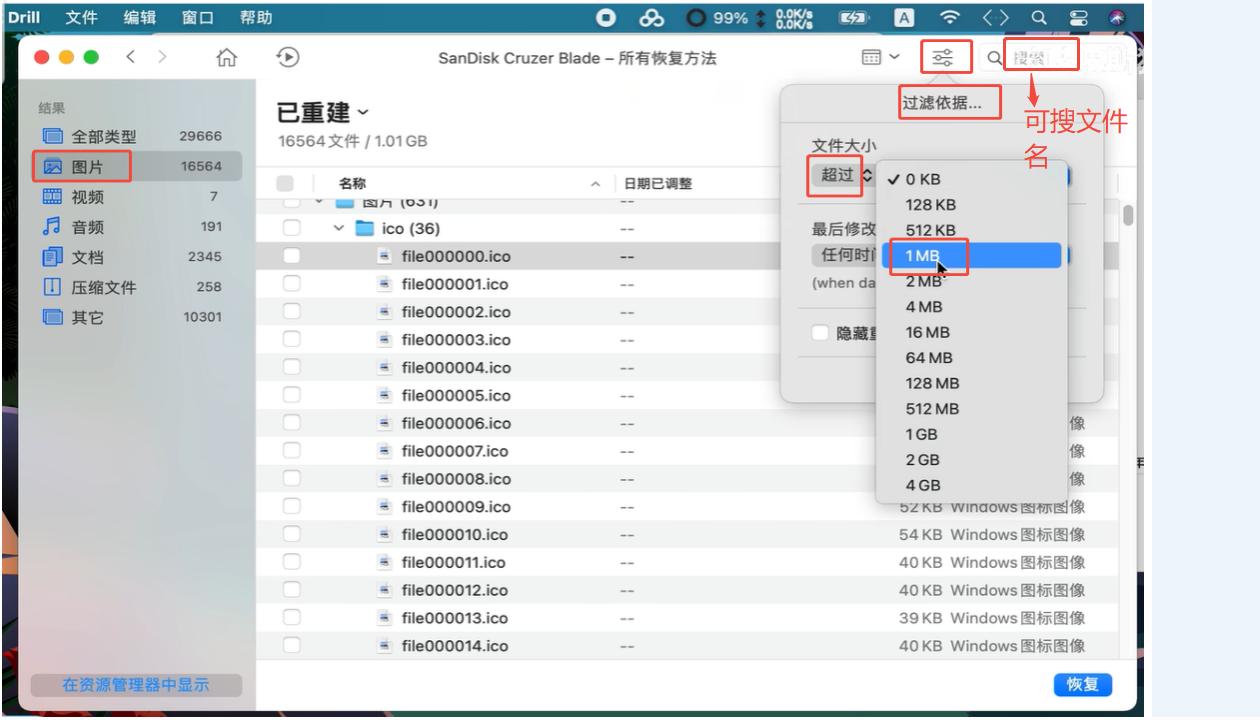The width and height of the screenshot is (1260, 720).
Task: Enable the 隐藏 checkbox in filter panel
Action: [820, 334]
